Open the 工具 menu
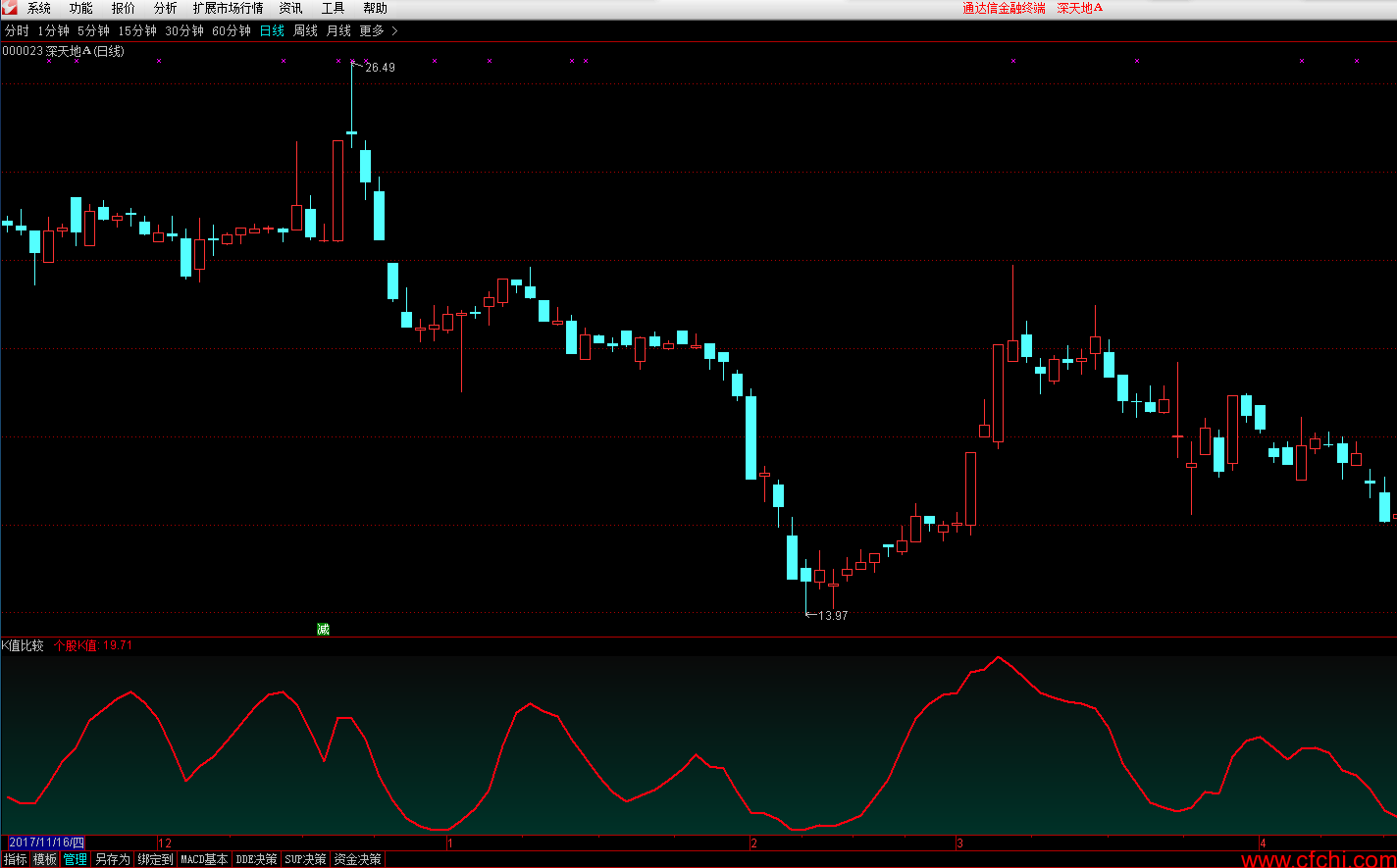Image resolution: width=1397 pixels, height=868 pixels. [334, 8]
